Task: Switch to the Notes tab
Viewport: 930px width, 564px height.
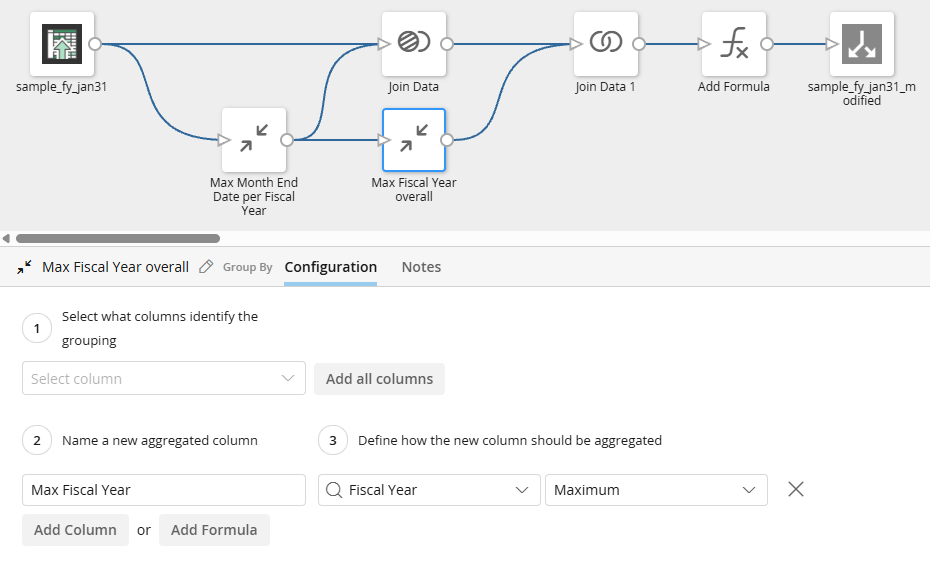Action: 421,267
